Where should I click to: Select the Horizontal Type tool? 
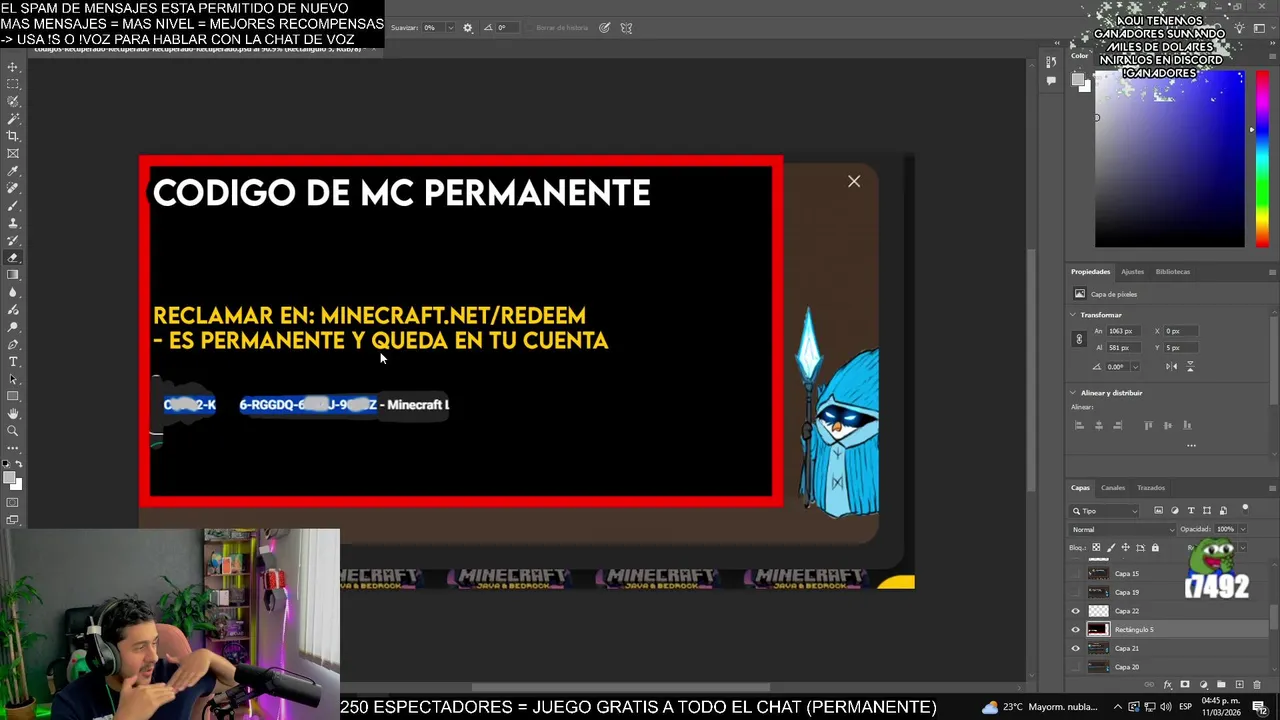[13, 361]
